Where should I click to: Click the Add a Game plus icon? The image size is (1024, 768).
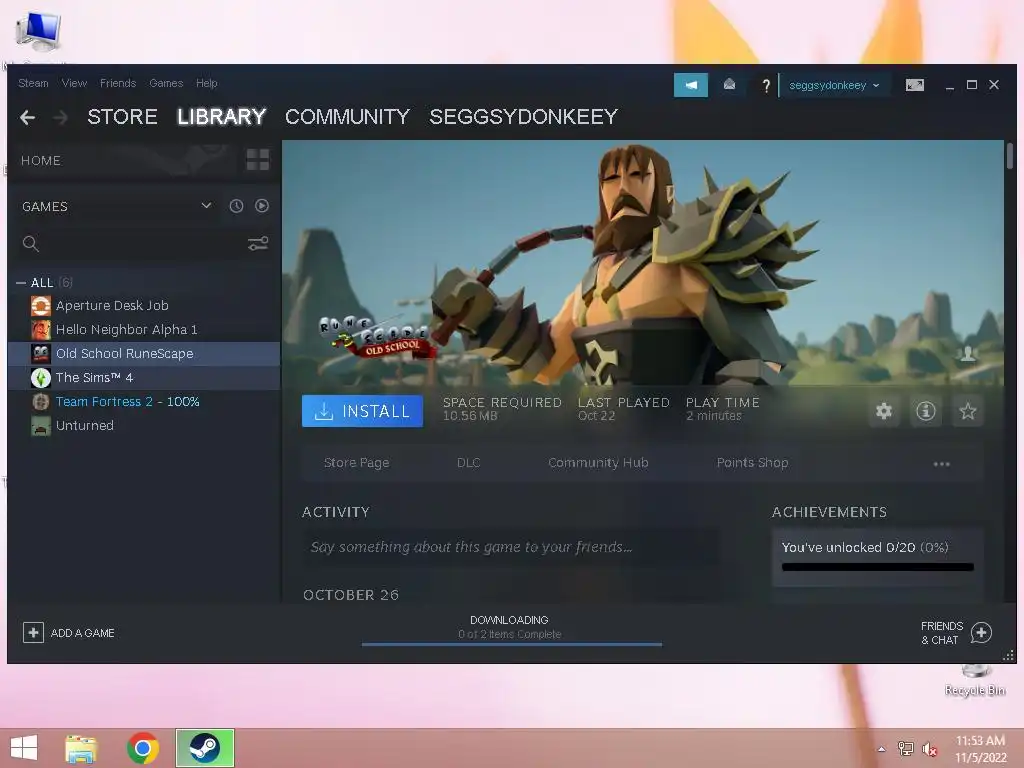coord(33,633)
